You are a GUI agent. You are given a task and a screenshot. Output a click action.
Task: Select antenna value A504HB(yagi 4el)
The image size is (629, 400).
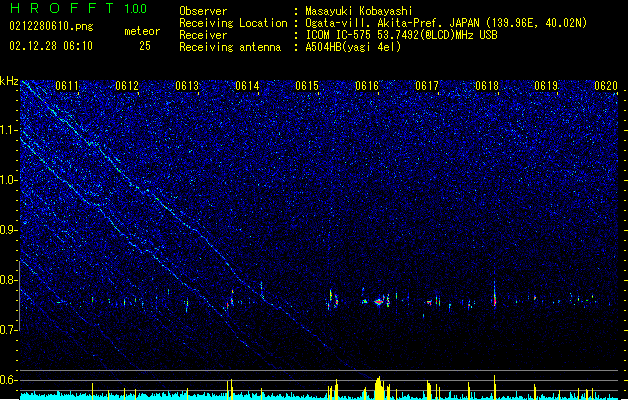tap(353, 47)
